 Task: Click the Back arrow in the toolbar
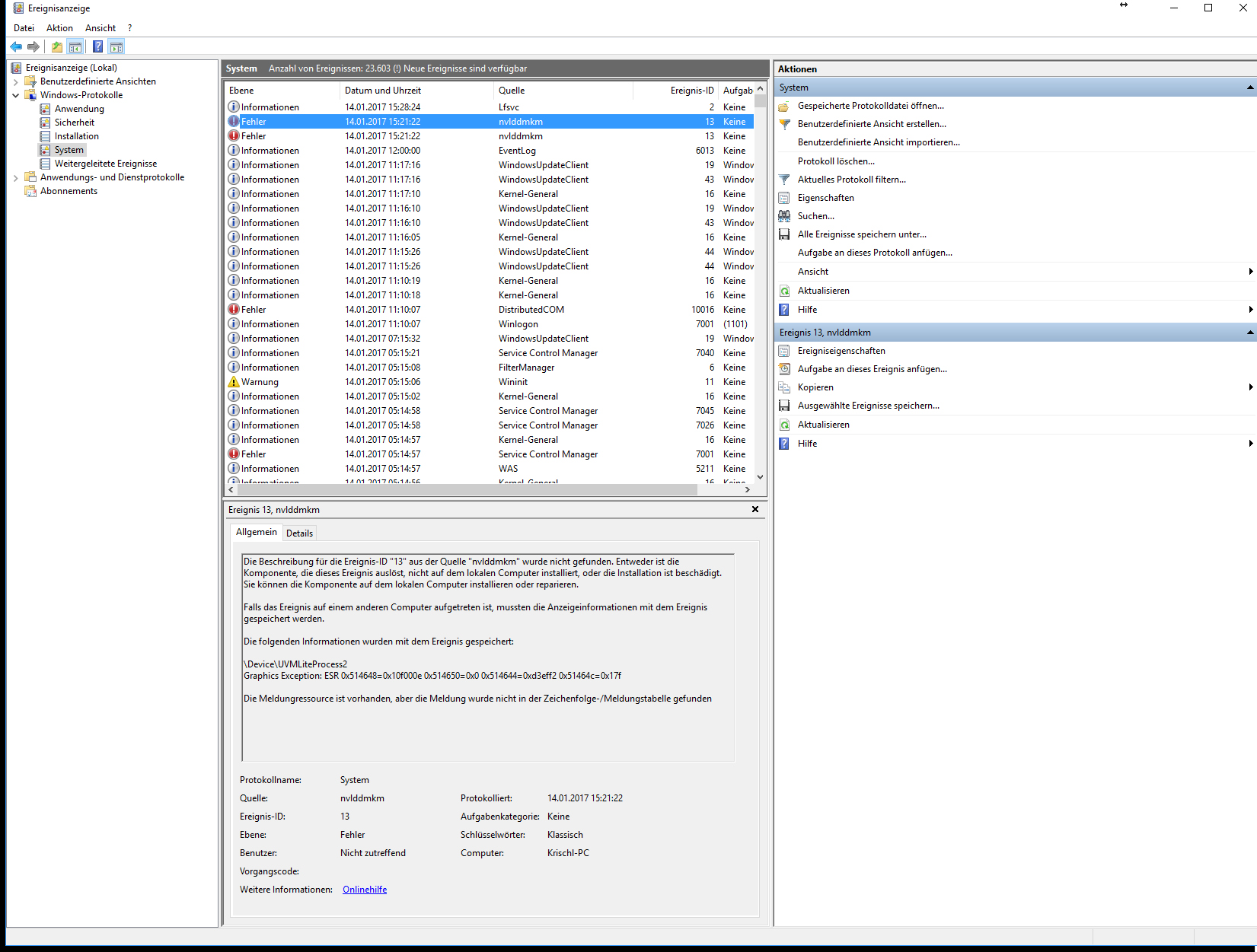coord(16,47)
